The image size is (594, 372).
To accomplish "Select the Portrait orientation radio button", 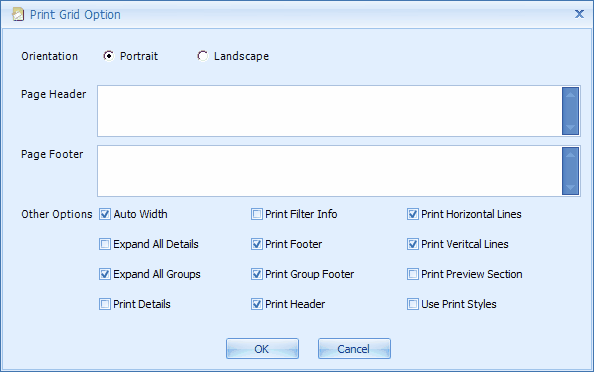I will coord(109,56).
